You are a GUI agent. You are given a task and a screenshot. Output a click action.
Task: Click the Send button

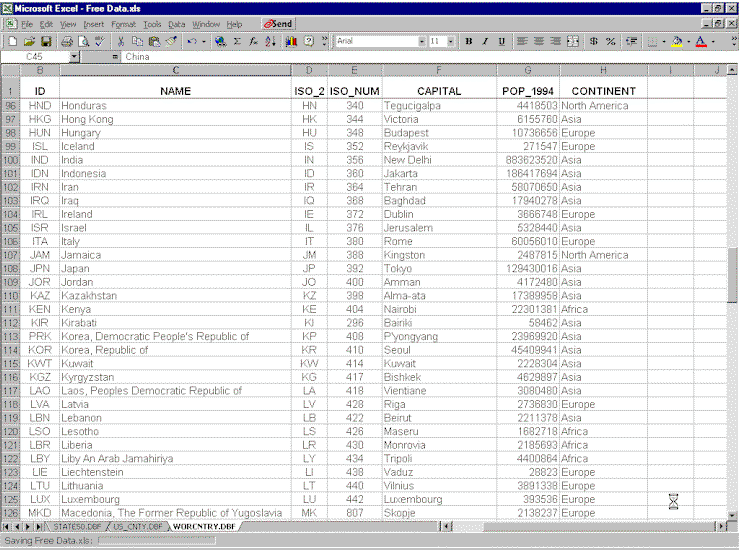[278, 24]
